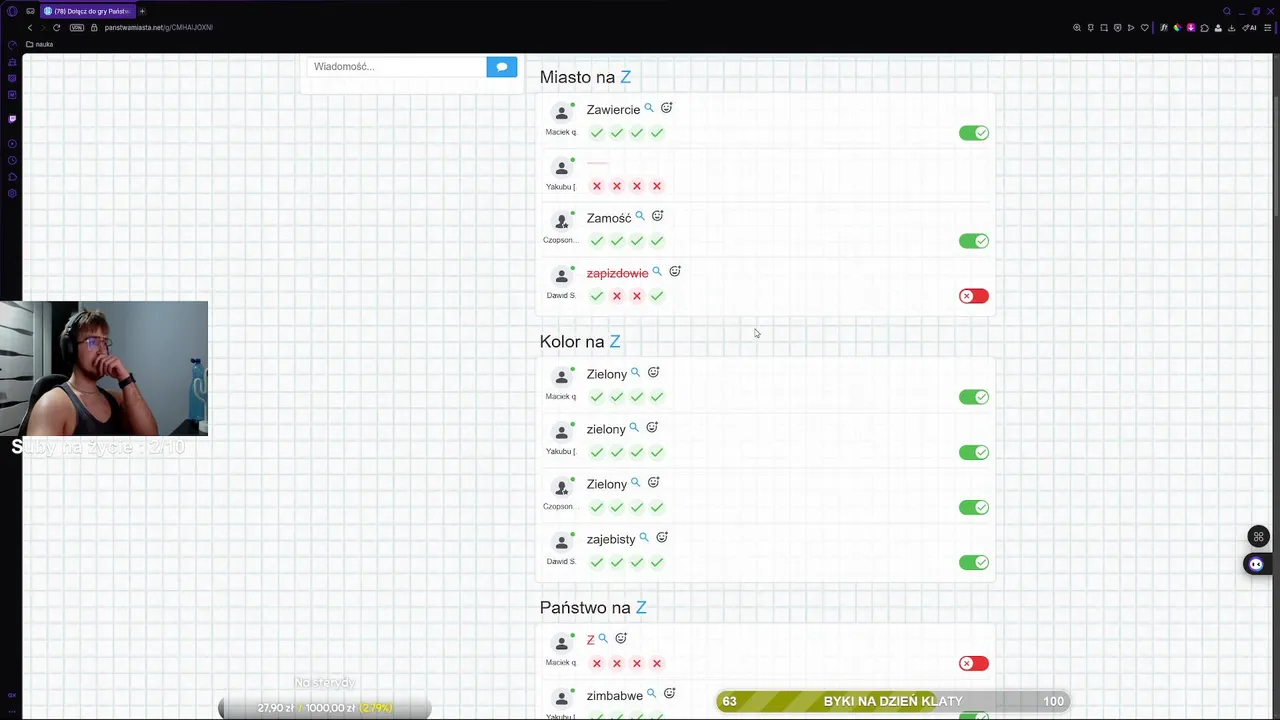Click the Discord-style floating chat icon
The height and width of the screenshot is (720, 1280).
pos(1256,565)
